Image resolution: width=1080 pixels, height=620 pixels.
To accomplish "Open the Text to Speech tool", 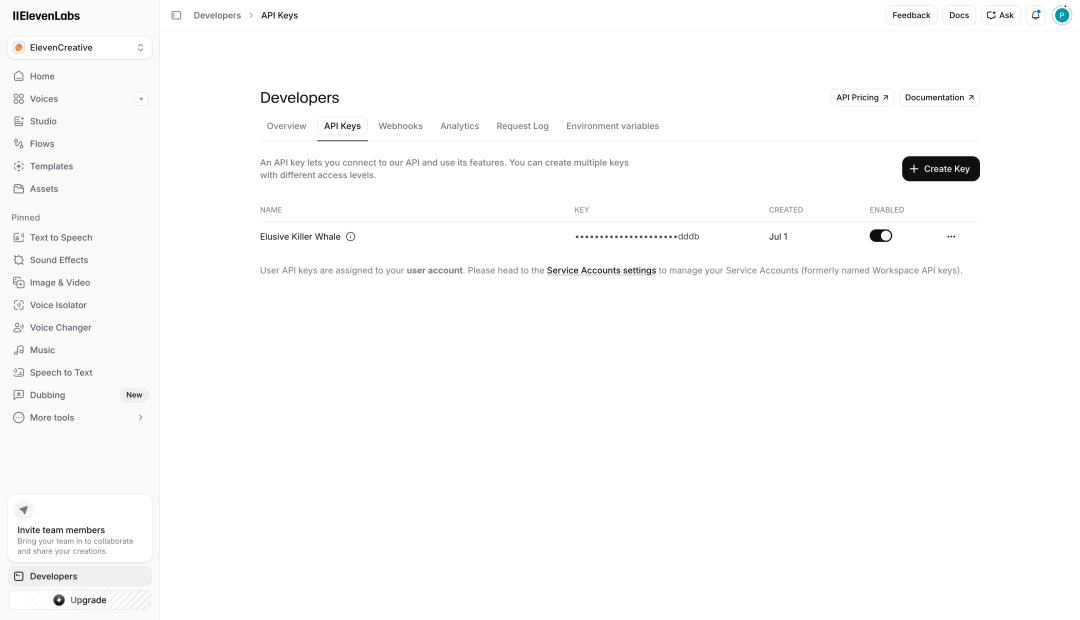I will click(x=80, y=238).
